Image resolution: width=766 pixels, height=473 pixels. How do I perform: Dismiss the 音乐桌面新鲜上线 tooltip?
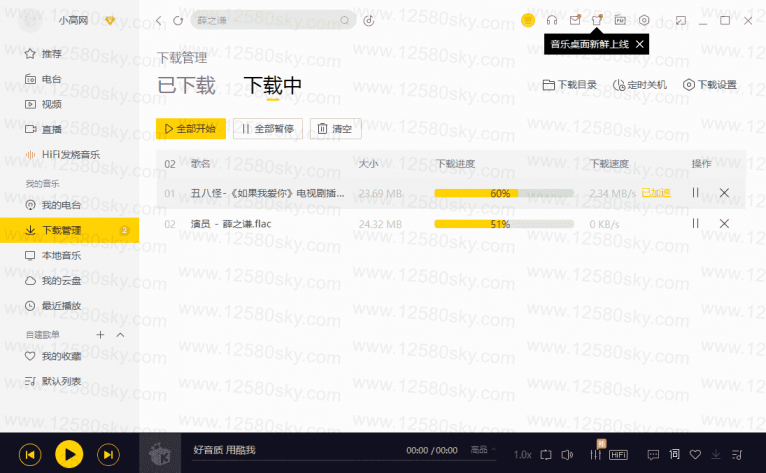(x=639, y=44)
